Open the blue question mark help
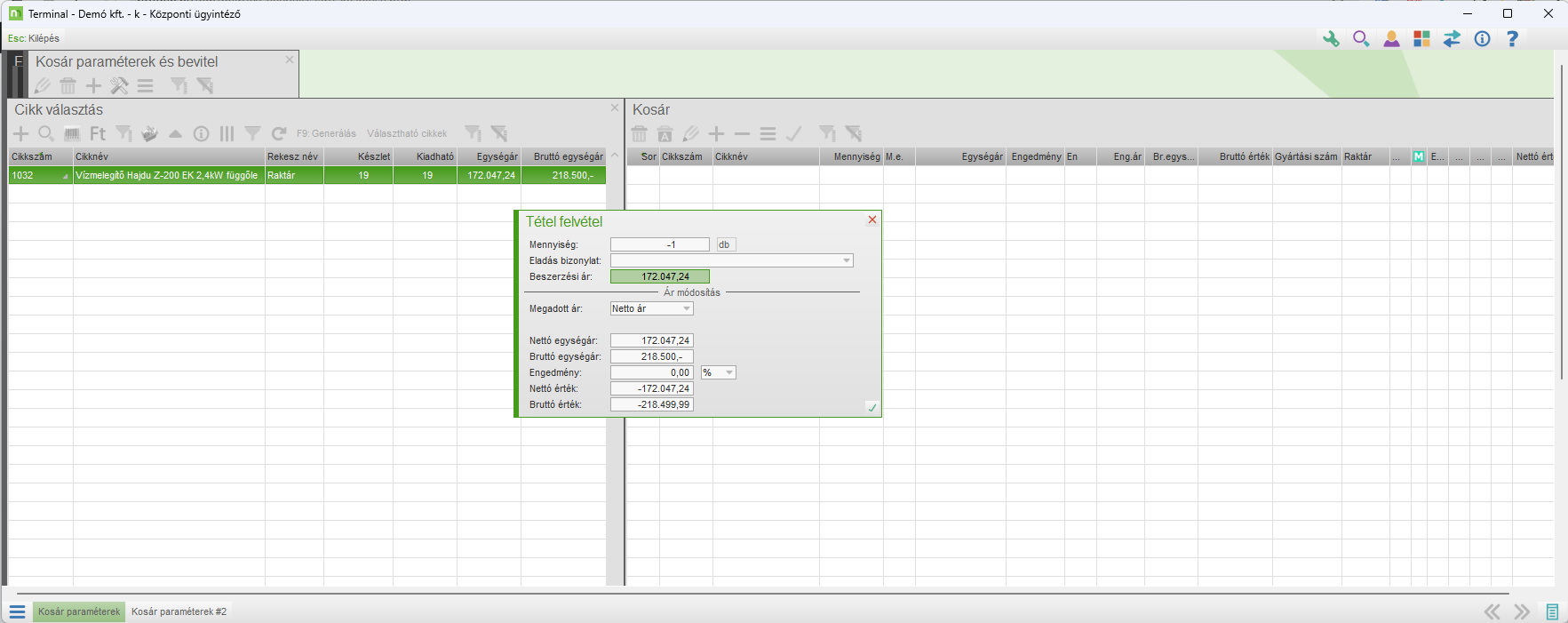 point(1512,39)
